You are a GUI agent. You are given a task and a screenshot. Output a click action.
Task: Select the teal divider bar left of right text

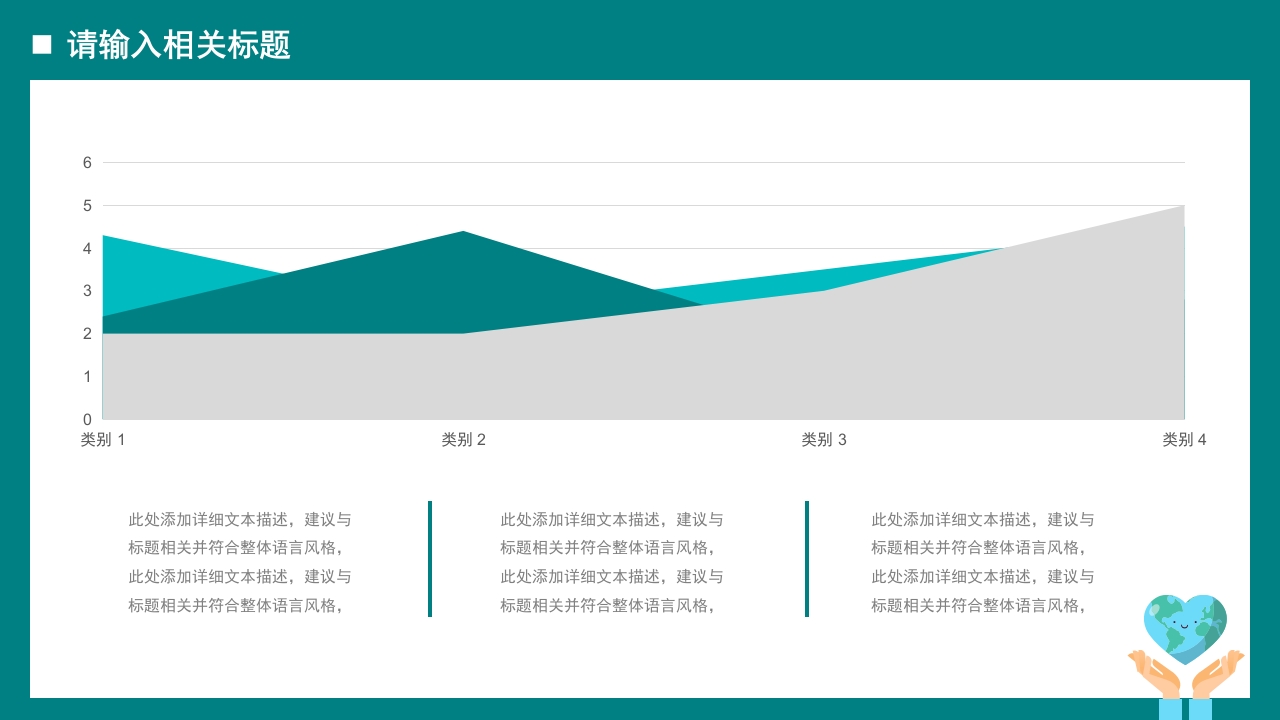point(807,559)
